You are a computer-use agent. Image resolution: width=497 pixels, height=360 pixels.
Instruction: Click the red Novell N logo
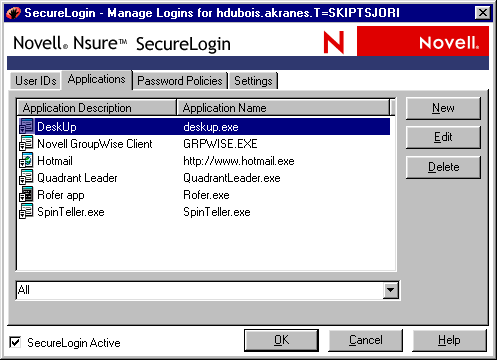click(x=334, y=42)
